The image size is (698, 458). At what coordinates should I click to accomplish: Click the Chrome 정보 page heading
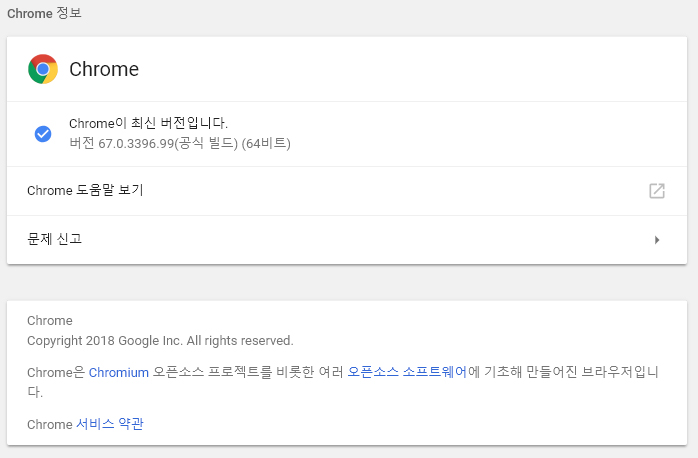click(45, 14)
